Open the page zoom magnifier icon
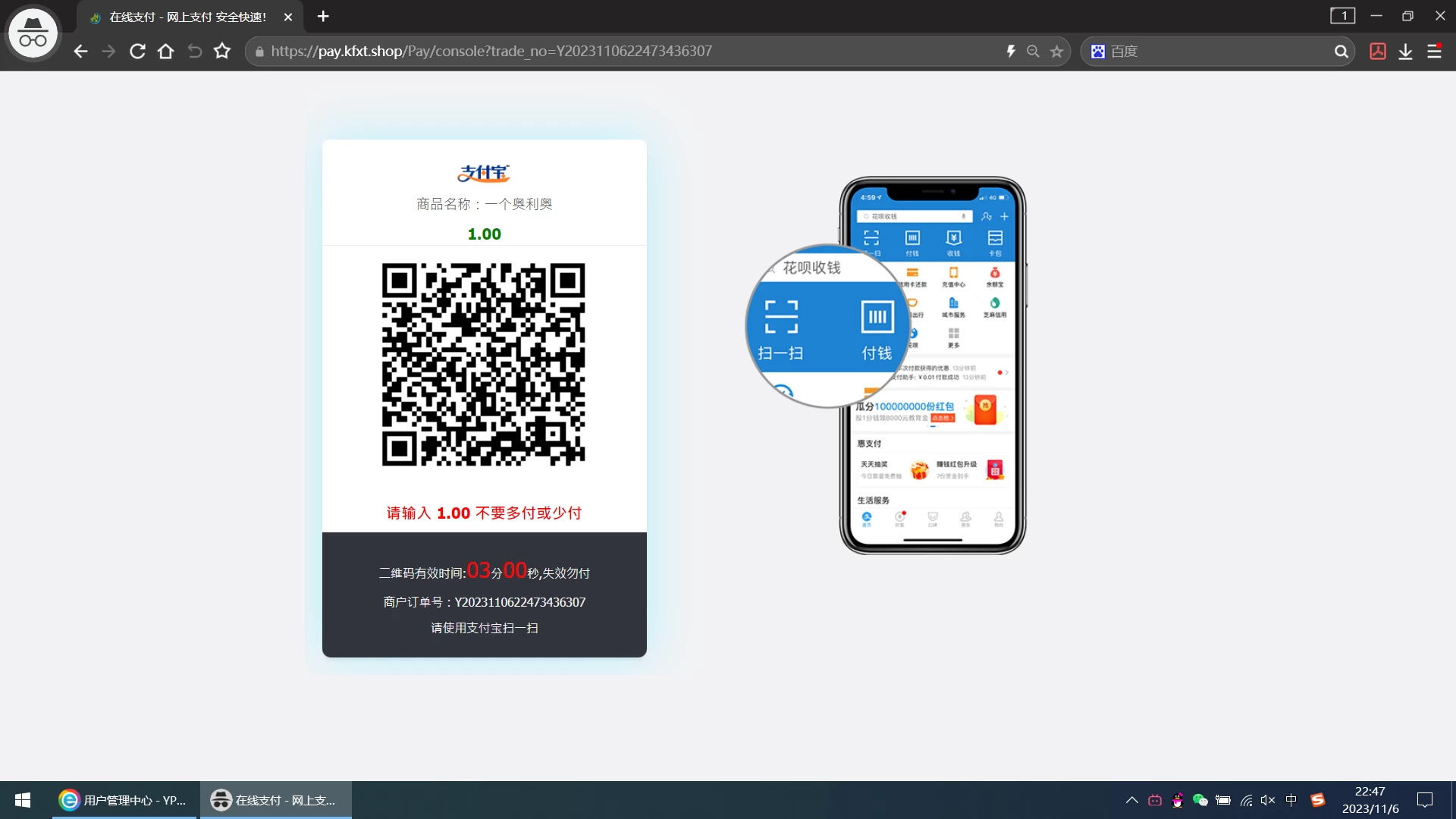The image size is (1456, 819). click(x=1033, y=52)
